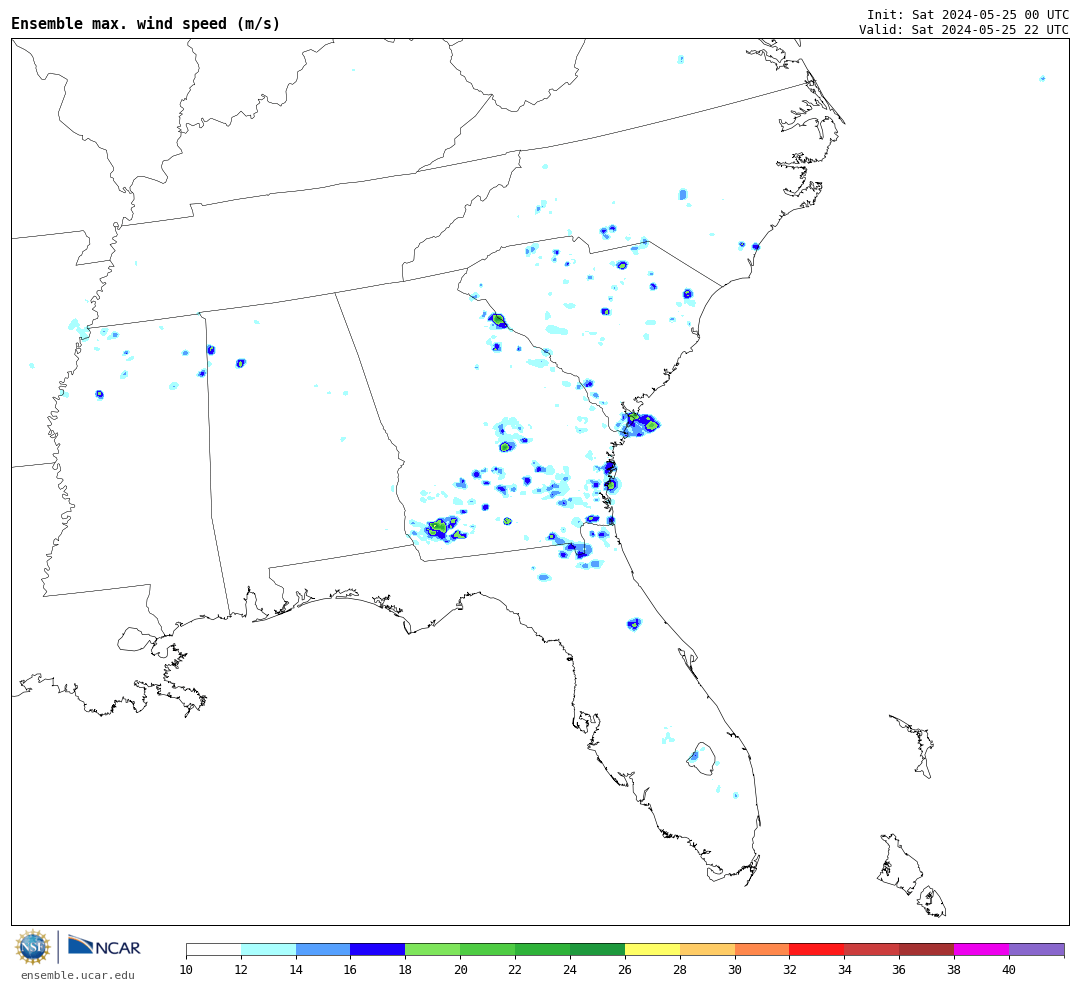The image size is (1080, 988).
Task: Click the colorbar label '34'
Action: [x=844, y=970]
